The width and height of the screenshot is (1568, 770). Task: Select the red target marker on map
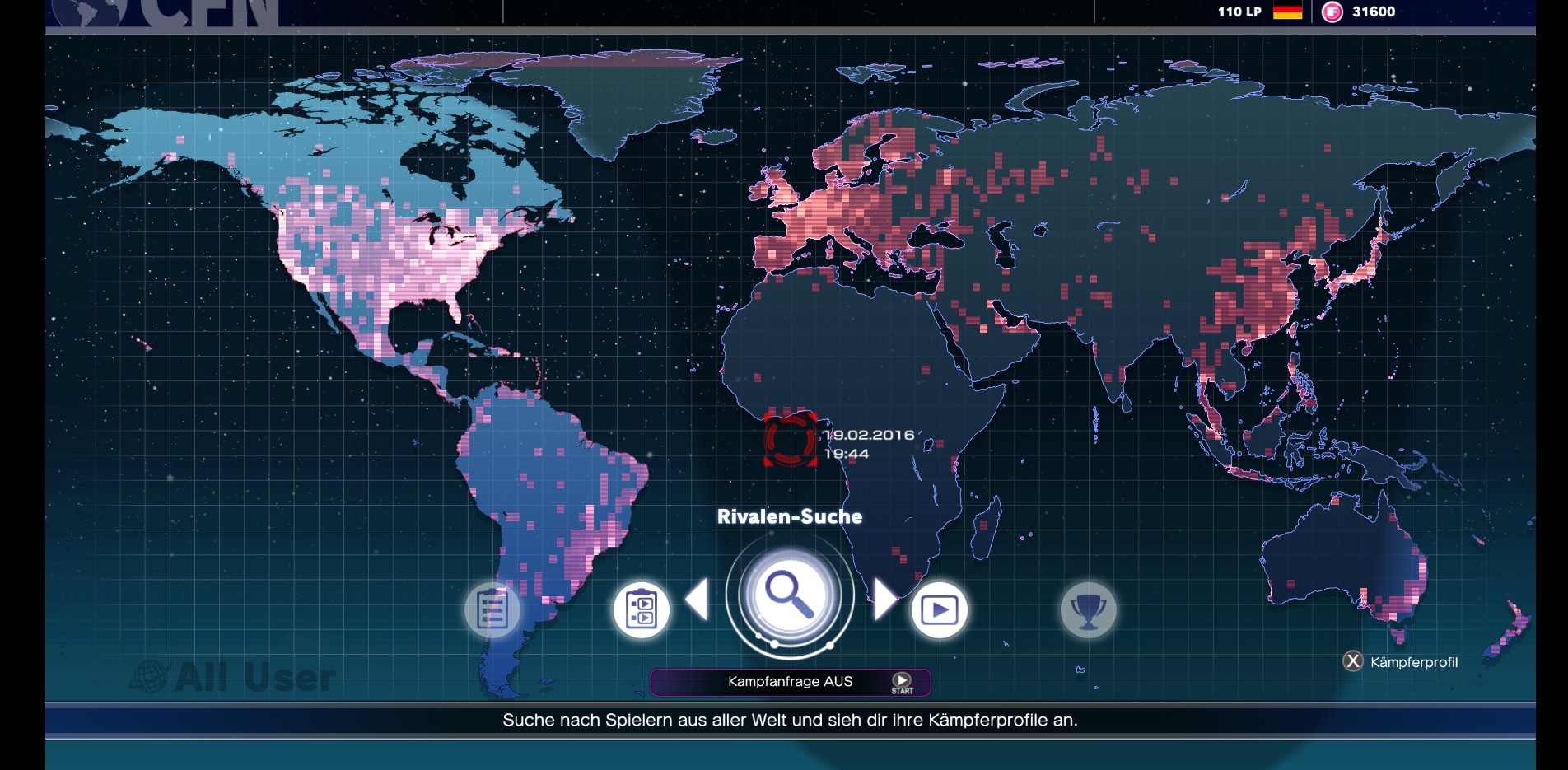(791, 439)
